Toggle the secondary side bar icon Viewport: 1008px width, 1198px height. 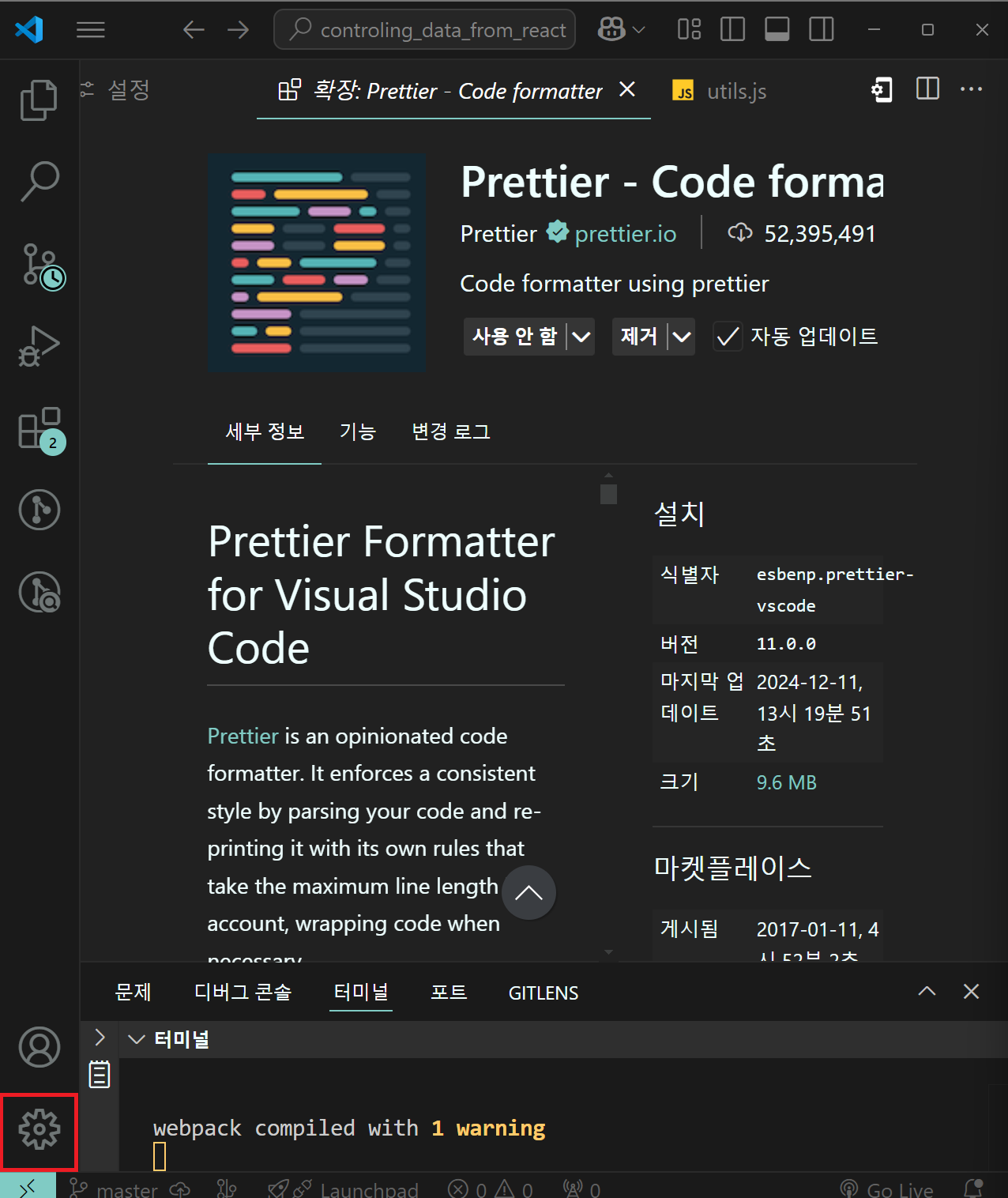(x=822, y=30)
